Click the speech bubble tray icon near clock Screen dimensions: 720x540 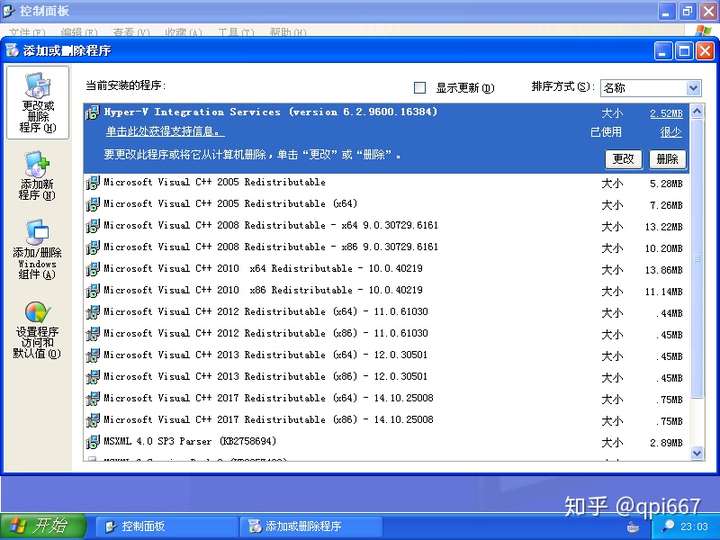coord(667,526)
